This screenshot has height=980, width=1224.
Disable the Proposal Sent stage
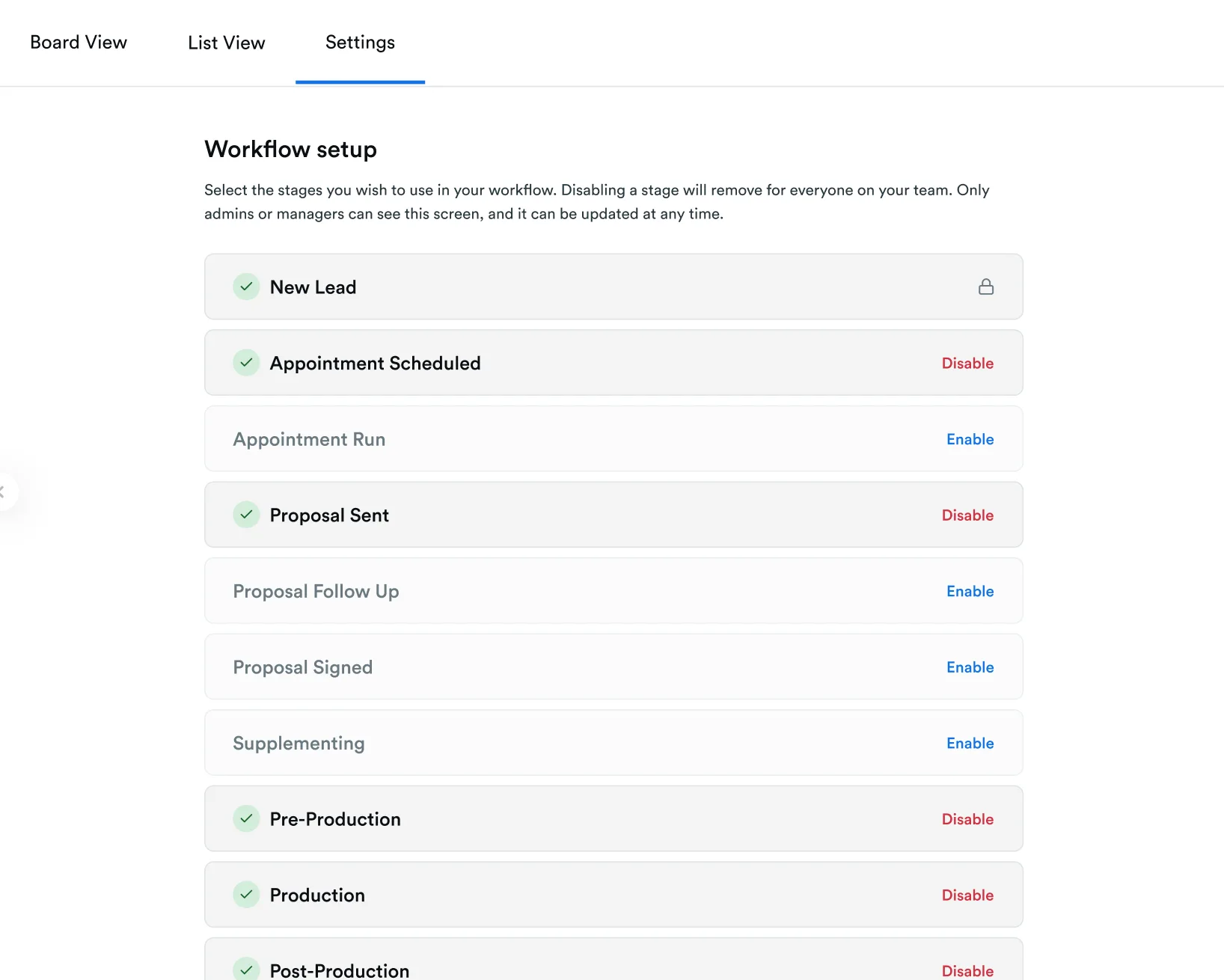pos(967,515)
